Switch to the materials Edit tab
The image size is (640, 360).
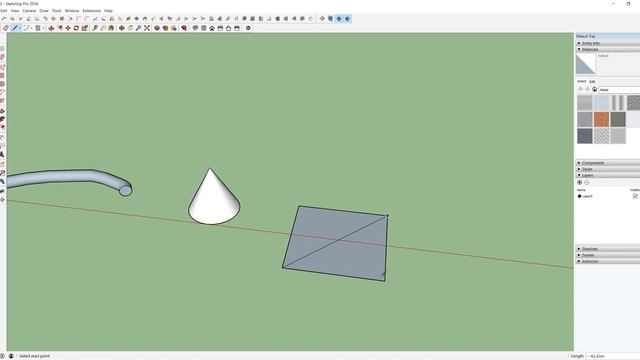tap(592, 82)
